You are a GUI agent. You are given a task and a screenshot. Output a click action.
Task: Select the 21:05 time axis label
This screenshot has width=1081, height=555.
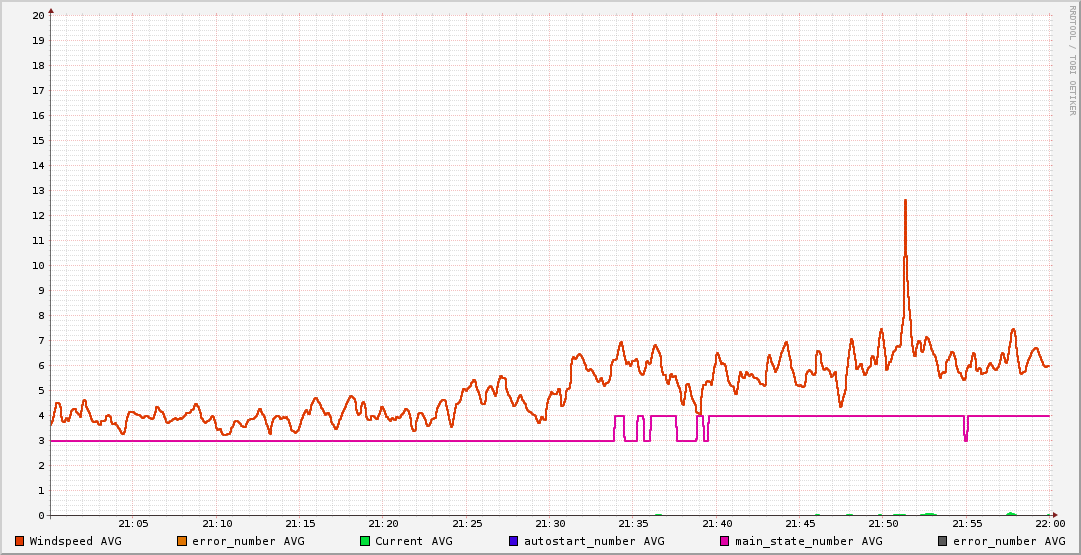(x=133, y=524)
